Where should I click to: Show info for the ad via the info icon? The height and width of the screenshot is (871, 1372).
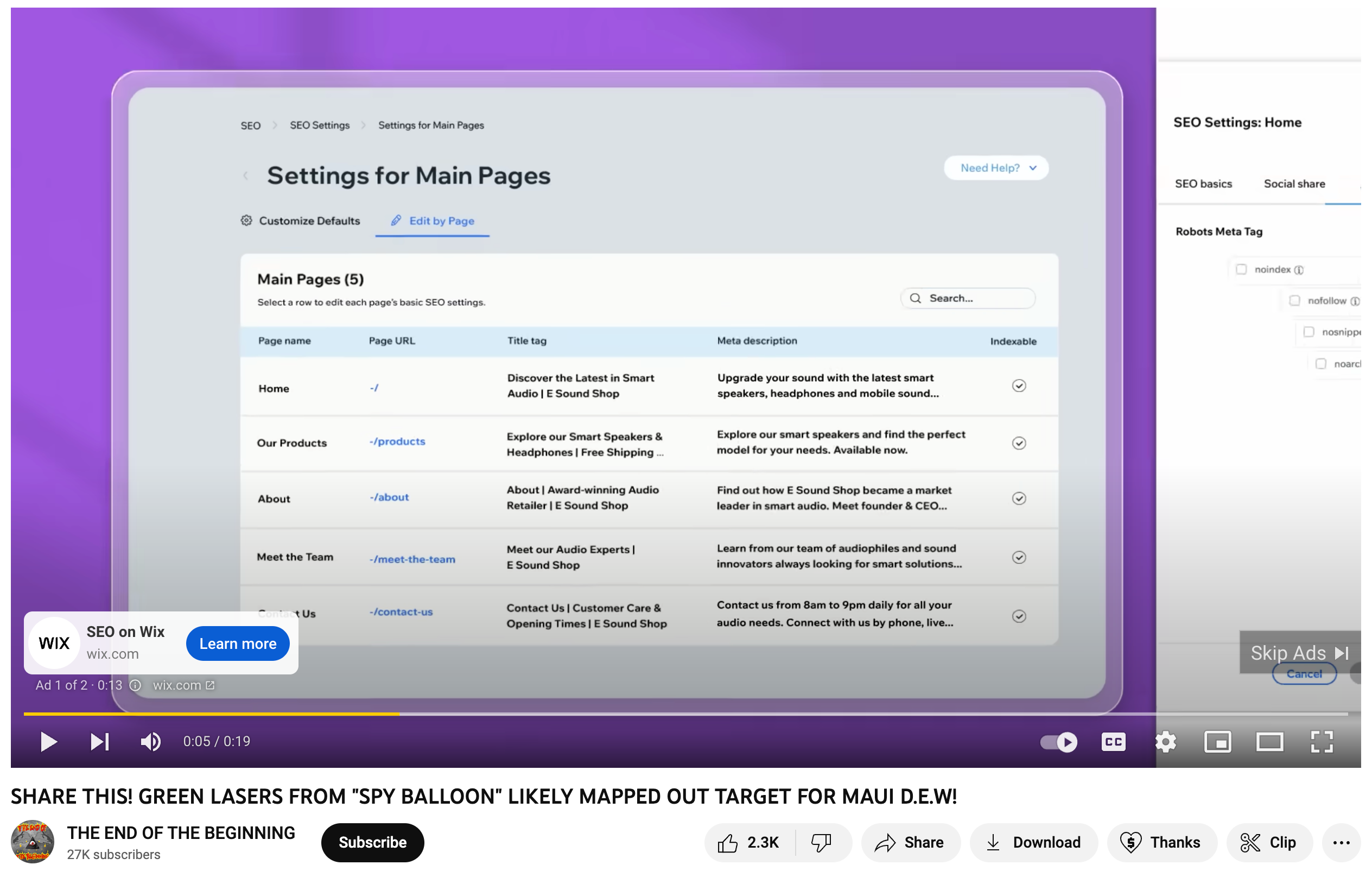click(135, 686)
